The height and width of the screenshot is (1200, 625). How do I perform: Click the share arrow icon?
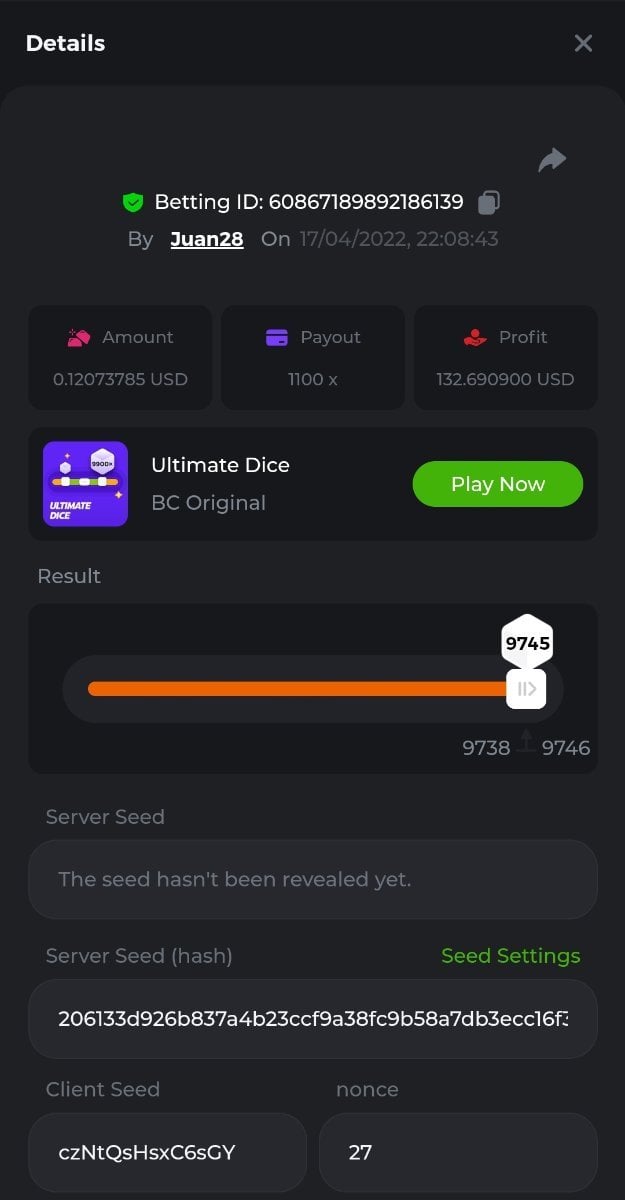(552, 160)
